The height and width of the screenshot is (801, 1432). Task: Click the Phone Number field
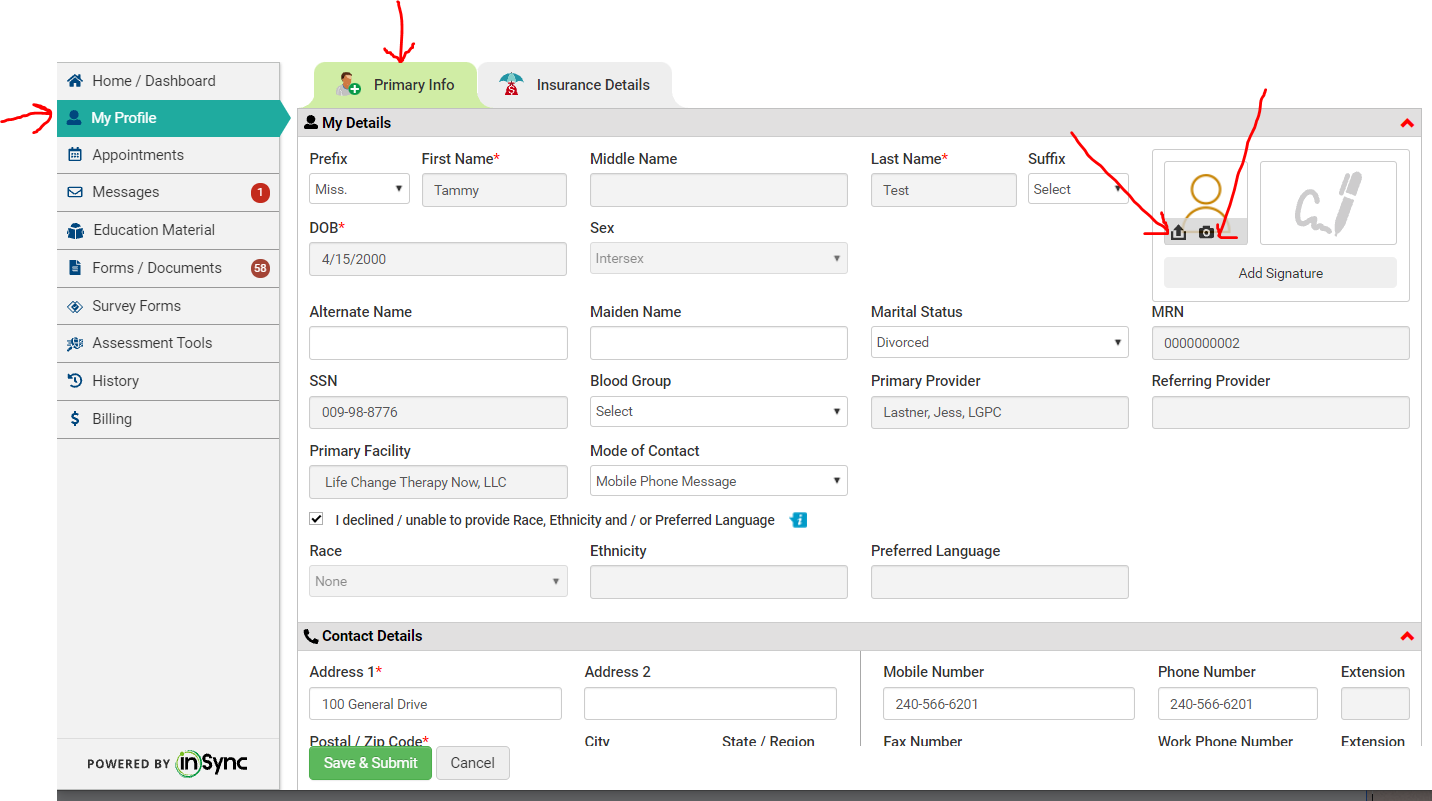(x=1238, y=704)
